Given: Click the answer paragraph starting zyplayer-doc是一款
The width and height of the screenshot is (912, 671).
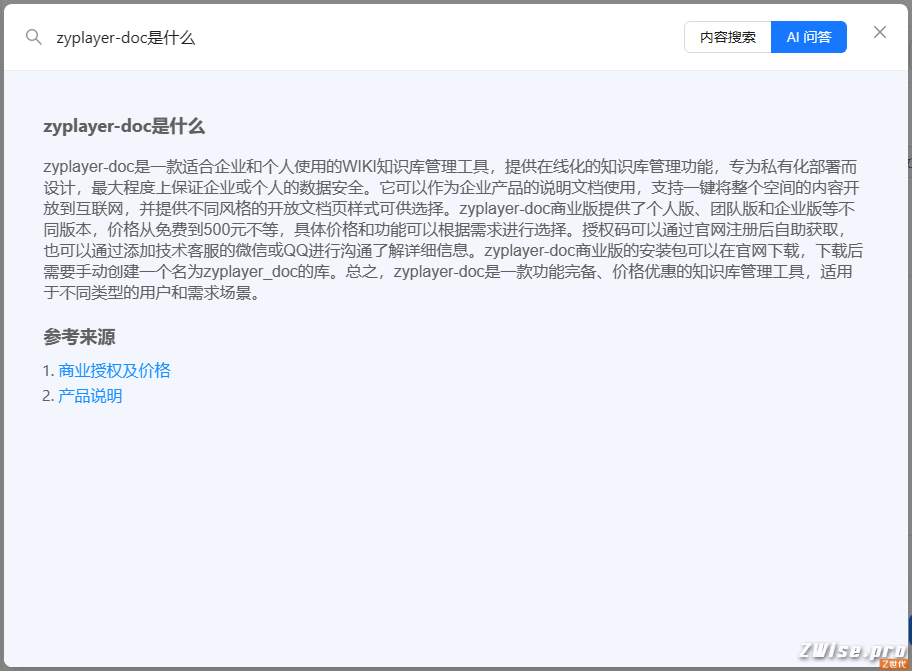Looking at the screenshot, I should tap(453, 230).
